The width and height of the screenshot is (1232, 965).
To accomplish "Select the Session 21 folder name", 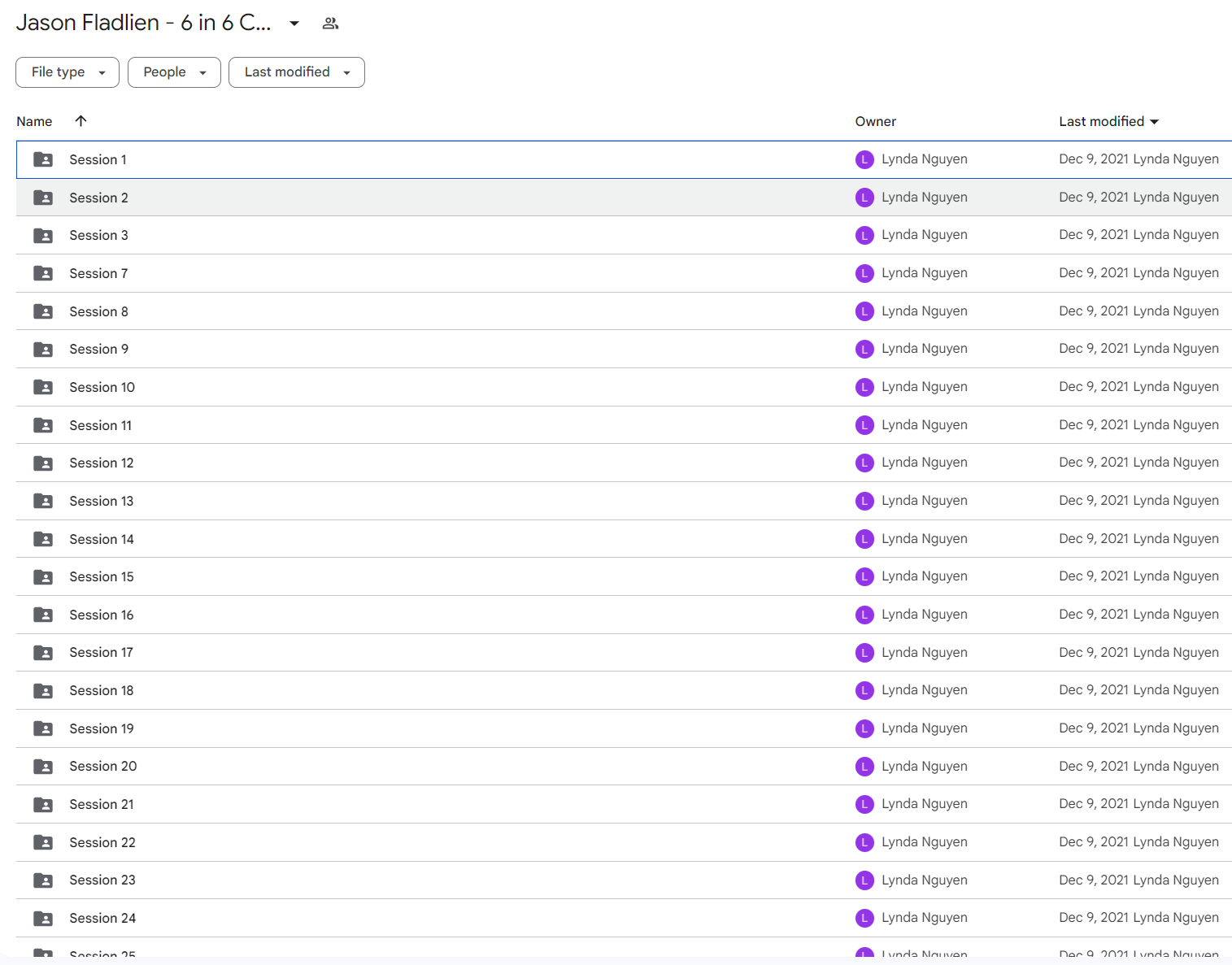I will coord(102,804).
